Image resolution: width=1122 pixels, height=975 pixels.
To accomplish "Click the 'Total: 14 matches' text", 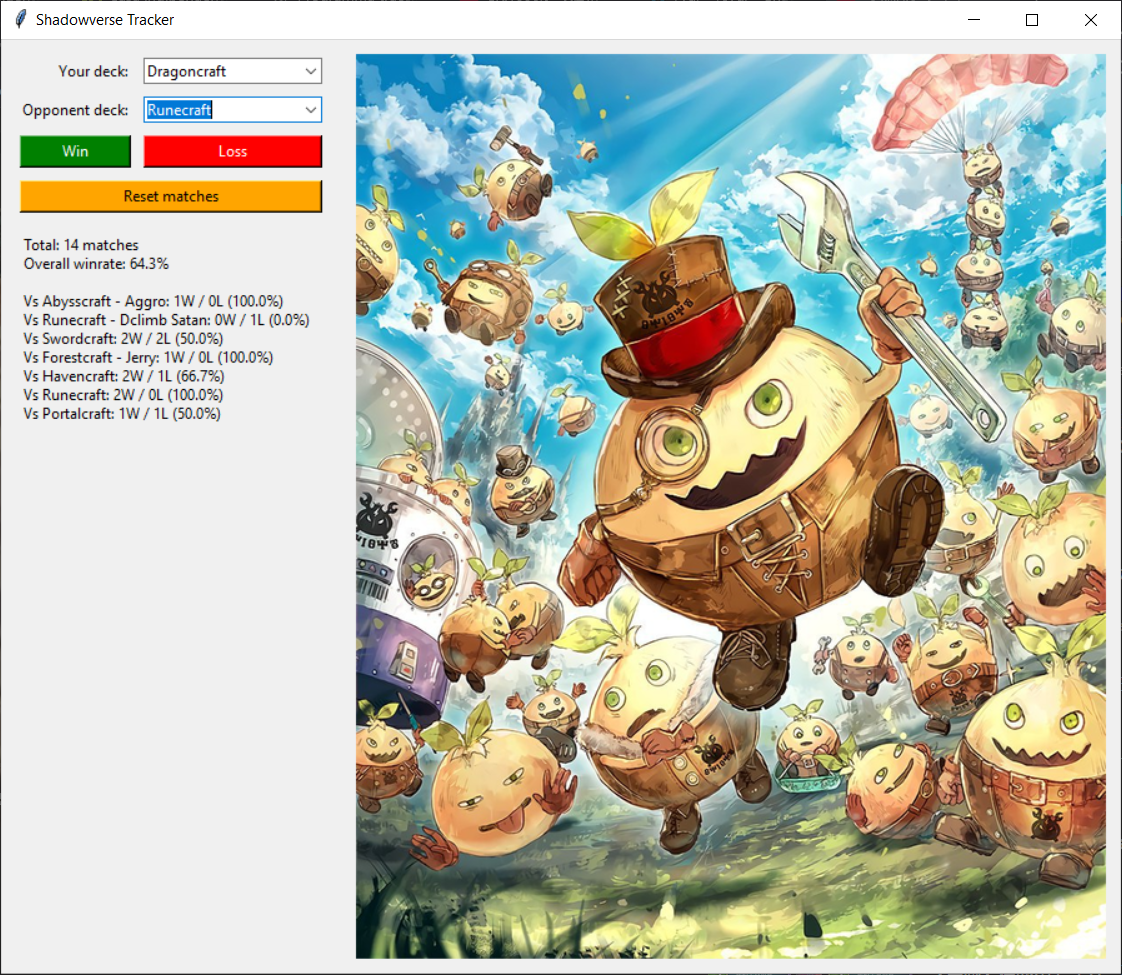I will pos(81,245).
